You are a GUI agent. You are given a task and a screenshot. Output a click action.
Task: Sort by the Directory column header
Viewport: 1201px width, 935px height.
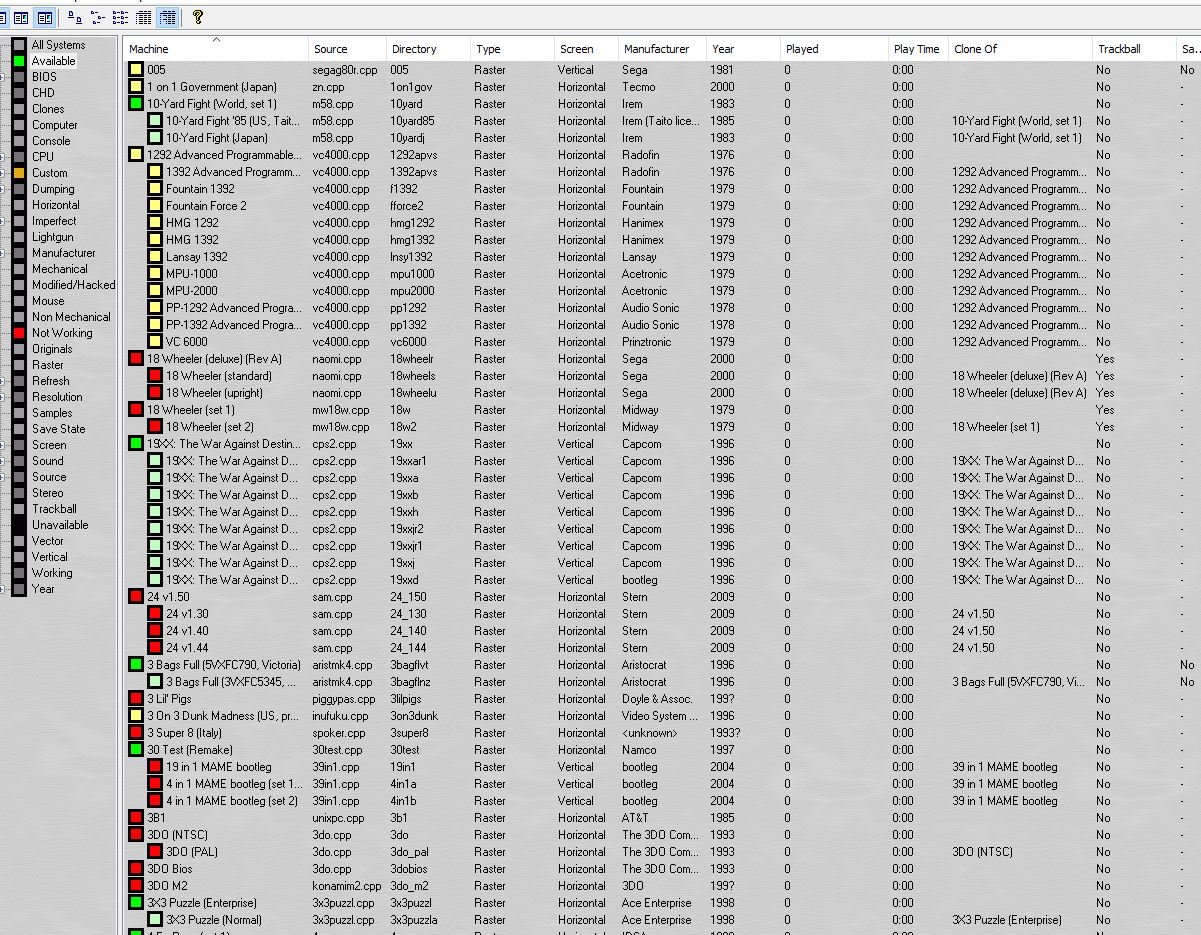tap(428, 49)
